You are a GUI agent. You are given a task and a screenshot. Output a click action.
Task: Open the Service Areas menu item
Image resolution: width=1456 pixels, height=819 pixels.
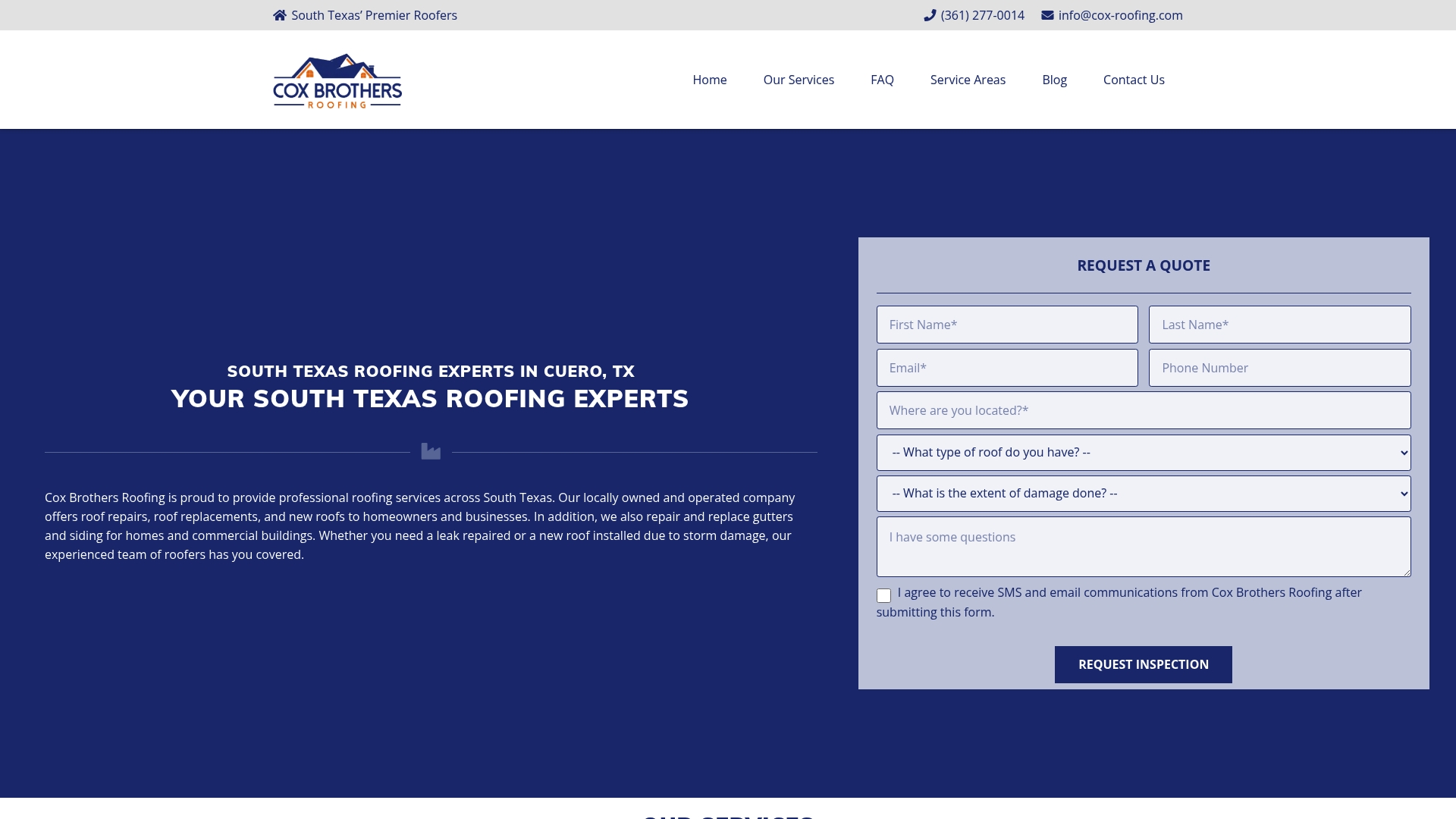[x=968, y=80]
